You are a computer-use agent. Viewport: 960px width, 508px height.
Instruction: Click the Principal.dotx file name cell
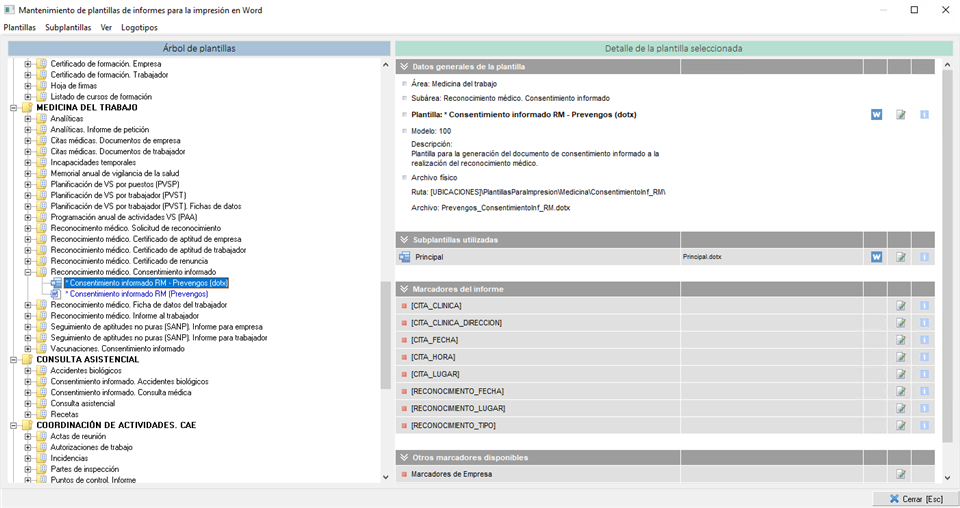tap(772, 257)
